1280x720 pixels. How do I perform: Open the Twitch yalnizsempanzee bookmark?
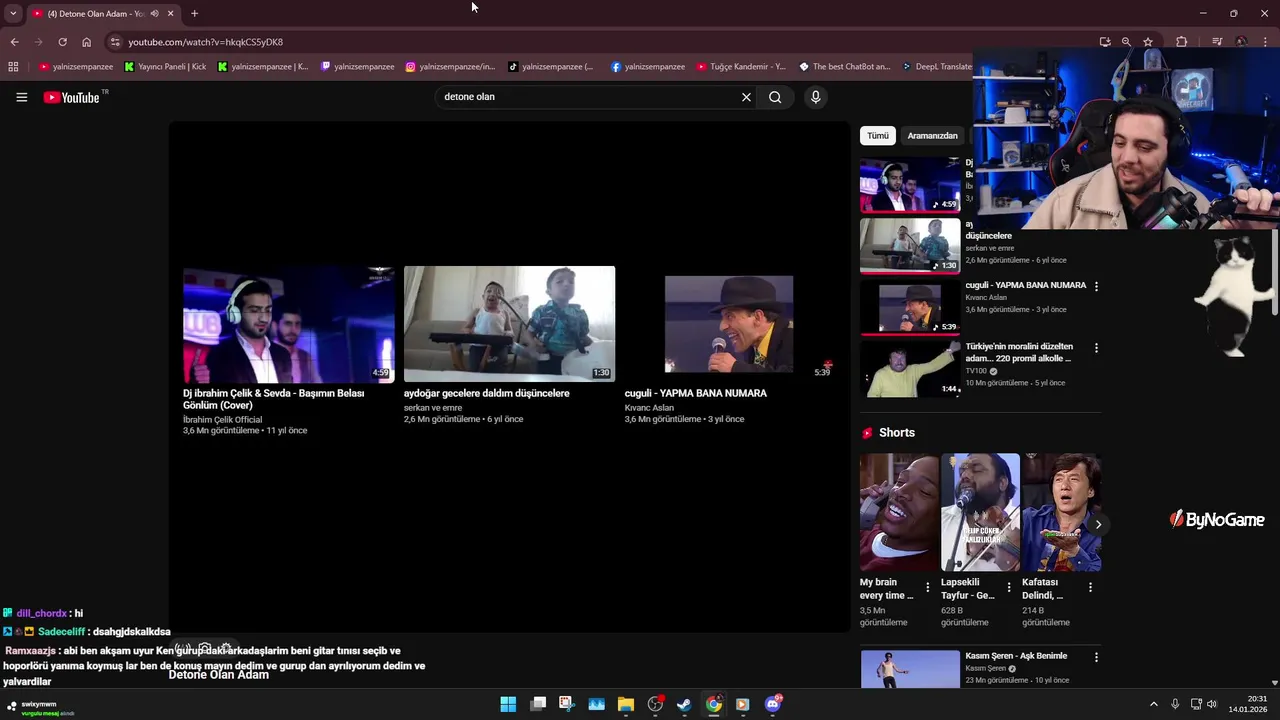point(357,67)
